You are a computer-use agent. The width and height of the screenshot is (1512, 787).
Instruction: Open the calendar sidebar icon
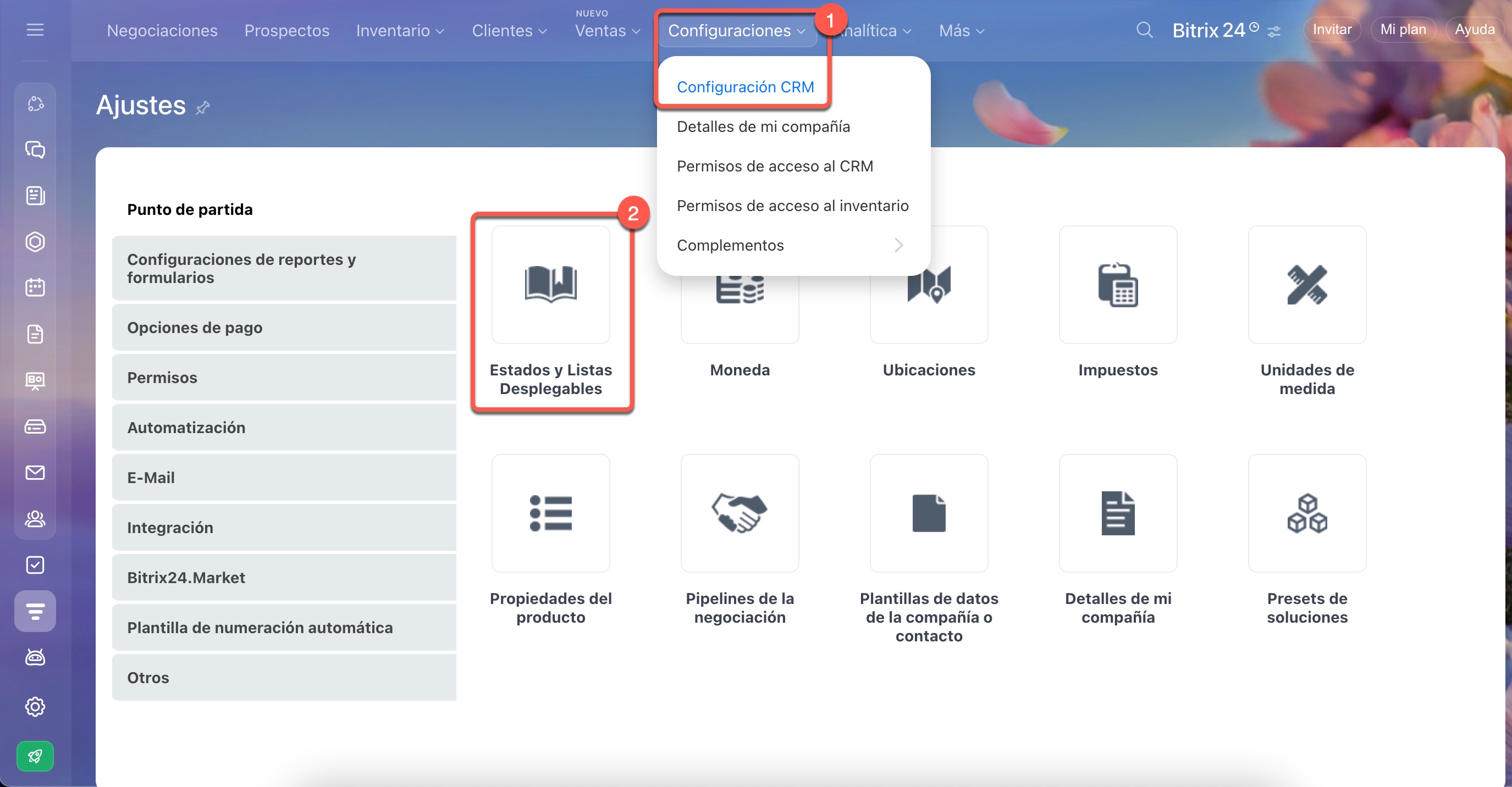35,287
